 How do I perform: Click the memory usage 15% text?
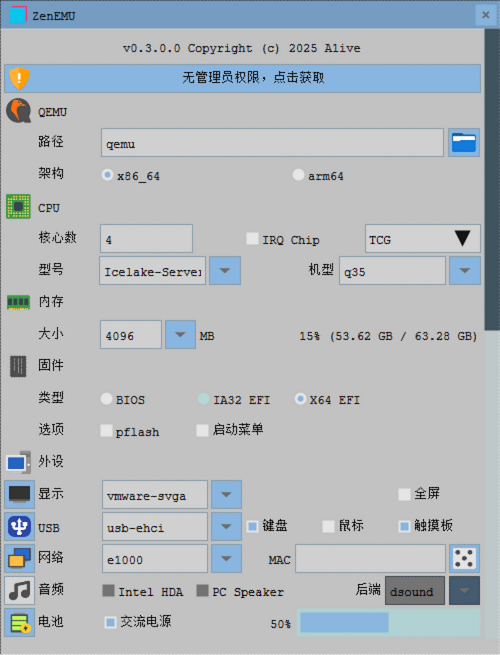388,336
